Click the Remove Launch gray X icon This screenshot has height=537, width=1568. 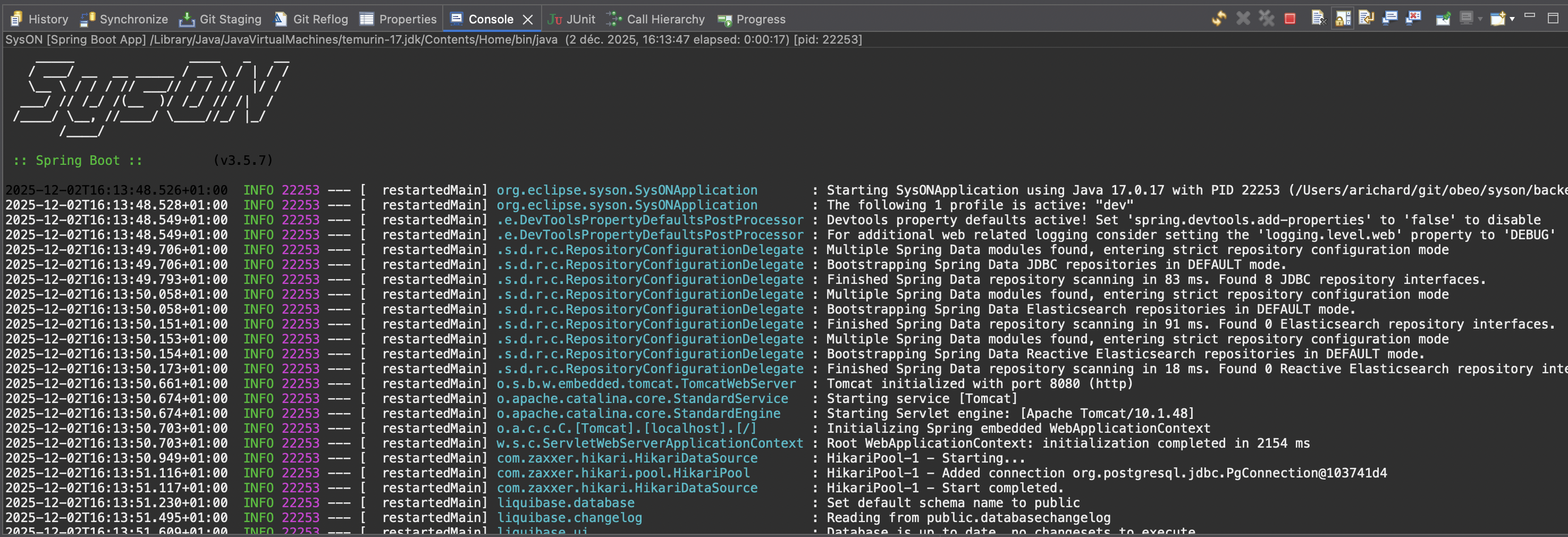click(x=1243, y=19)
